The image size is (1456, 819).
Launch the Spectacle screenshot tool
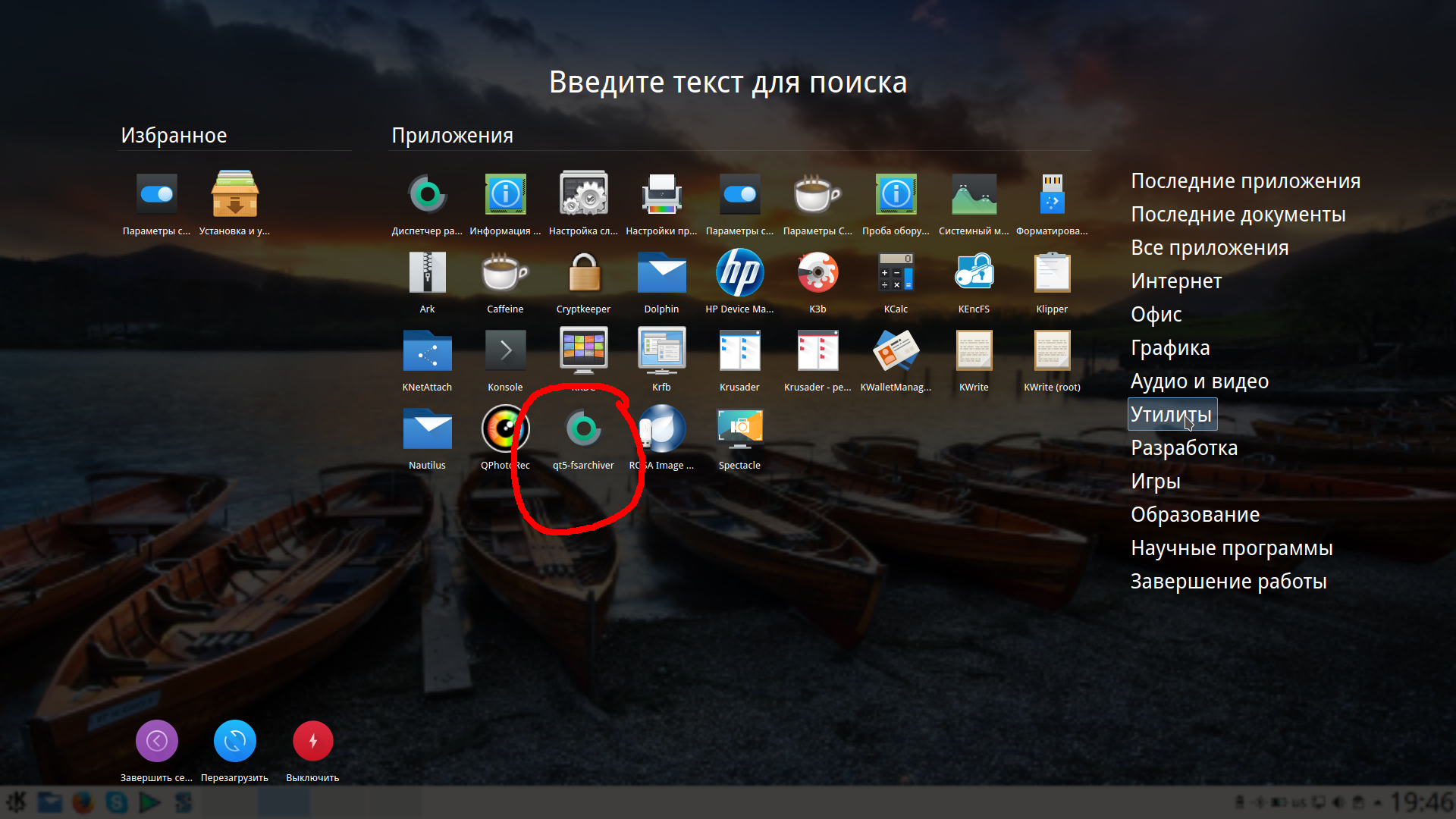click(x=739, y=430)
